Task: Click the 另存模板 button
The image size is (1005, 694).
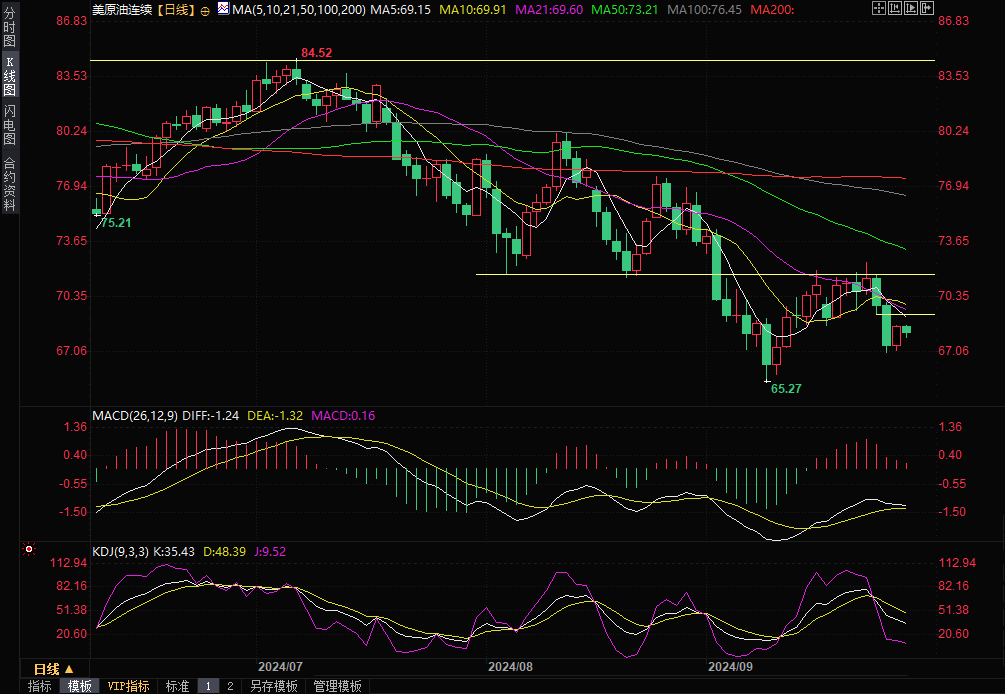Action: coord(274,686)
